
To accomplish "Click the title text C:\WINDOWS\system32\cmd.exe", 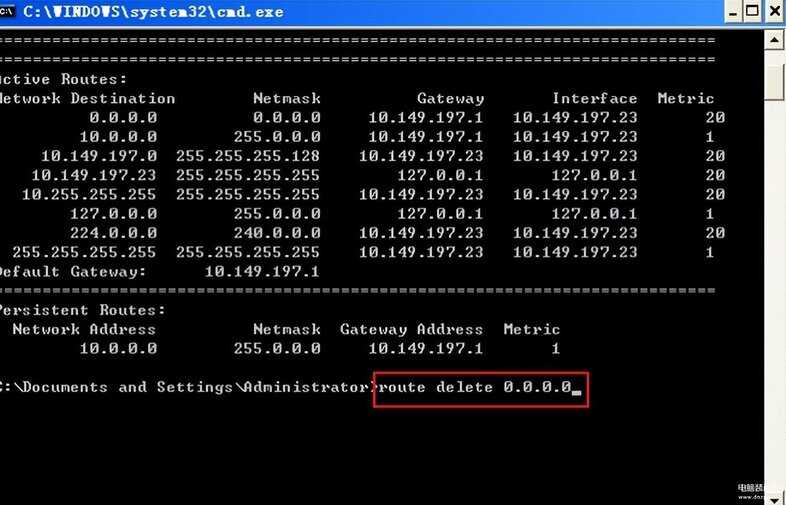I will (153, 12).
